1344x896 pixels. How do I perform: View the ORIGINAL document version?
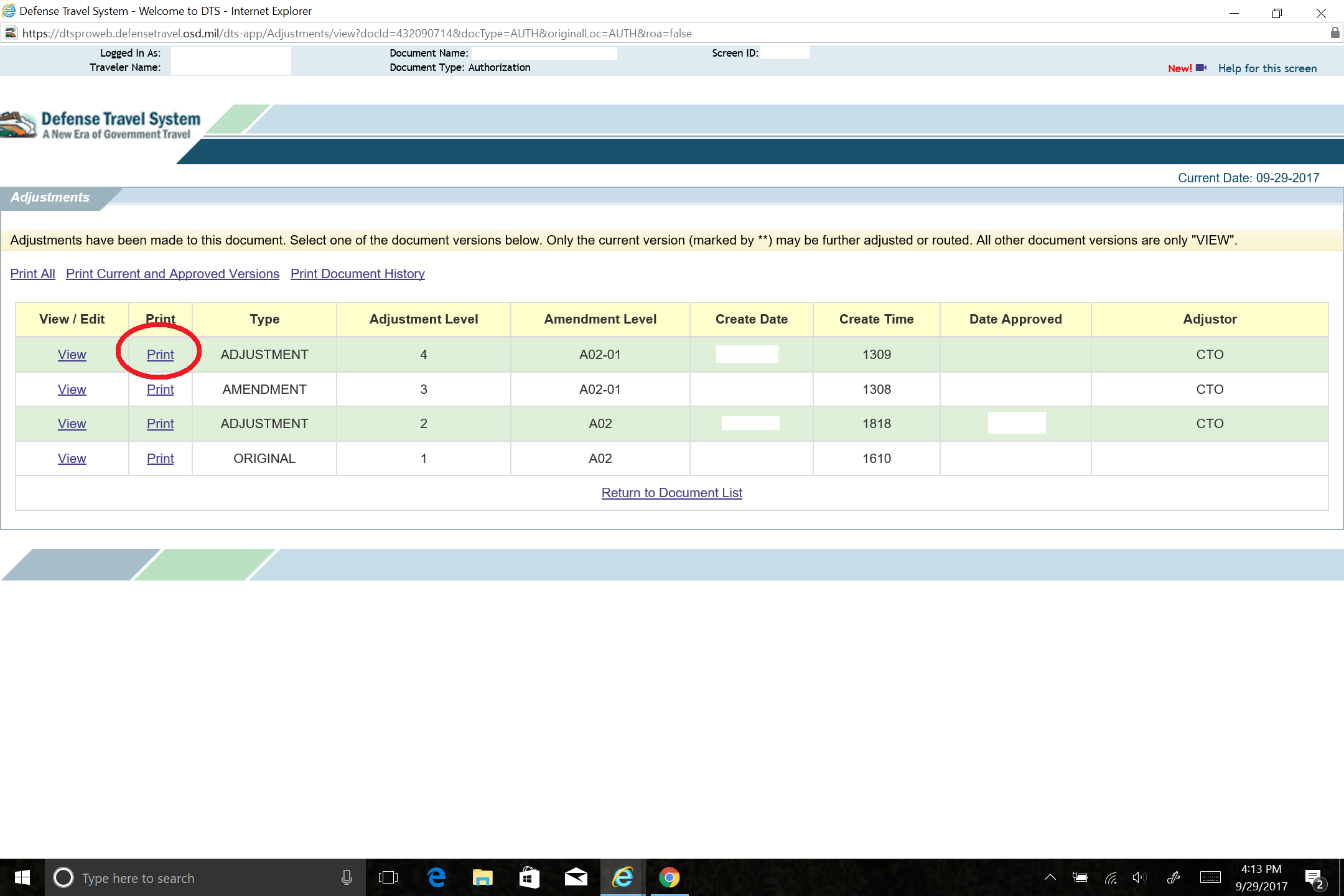(x=72, y=459)
